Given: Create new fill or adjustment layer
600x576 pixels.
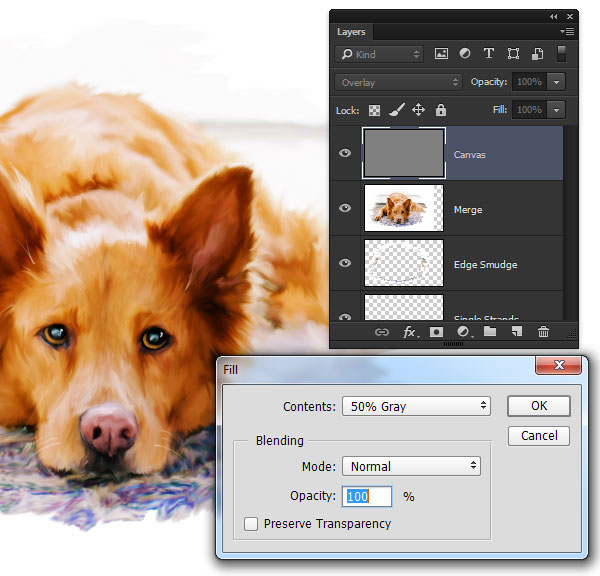Looking at the screenshot, I should 464,332.
